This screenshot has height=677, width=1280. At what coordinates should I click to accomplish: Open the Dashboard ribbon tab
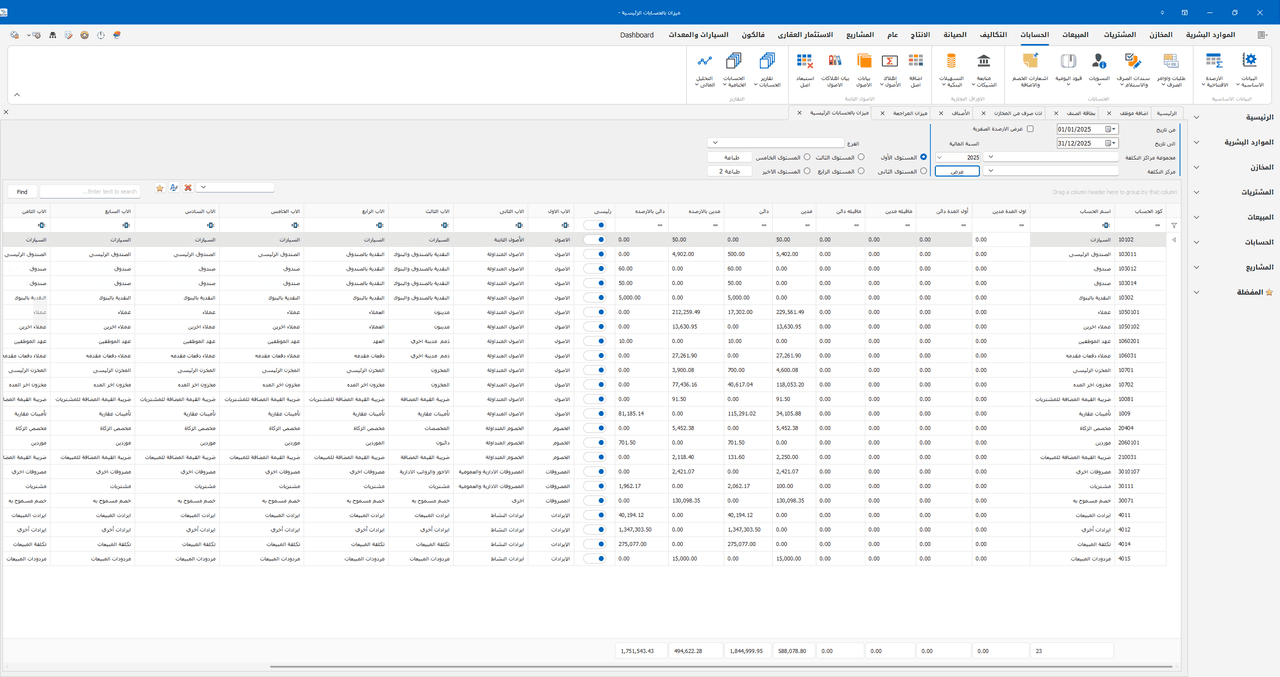pyautogui.click(x=637, y=35)
